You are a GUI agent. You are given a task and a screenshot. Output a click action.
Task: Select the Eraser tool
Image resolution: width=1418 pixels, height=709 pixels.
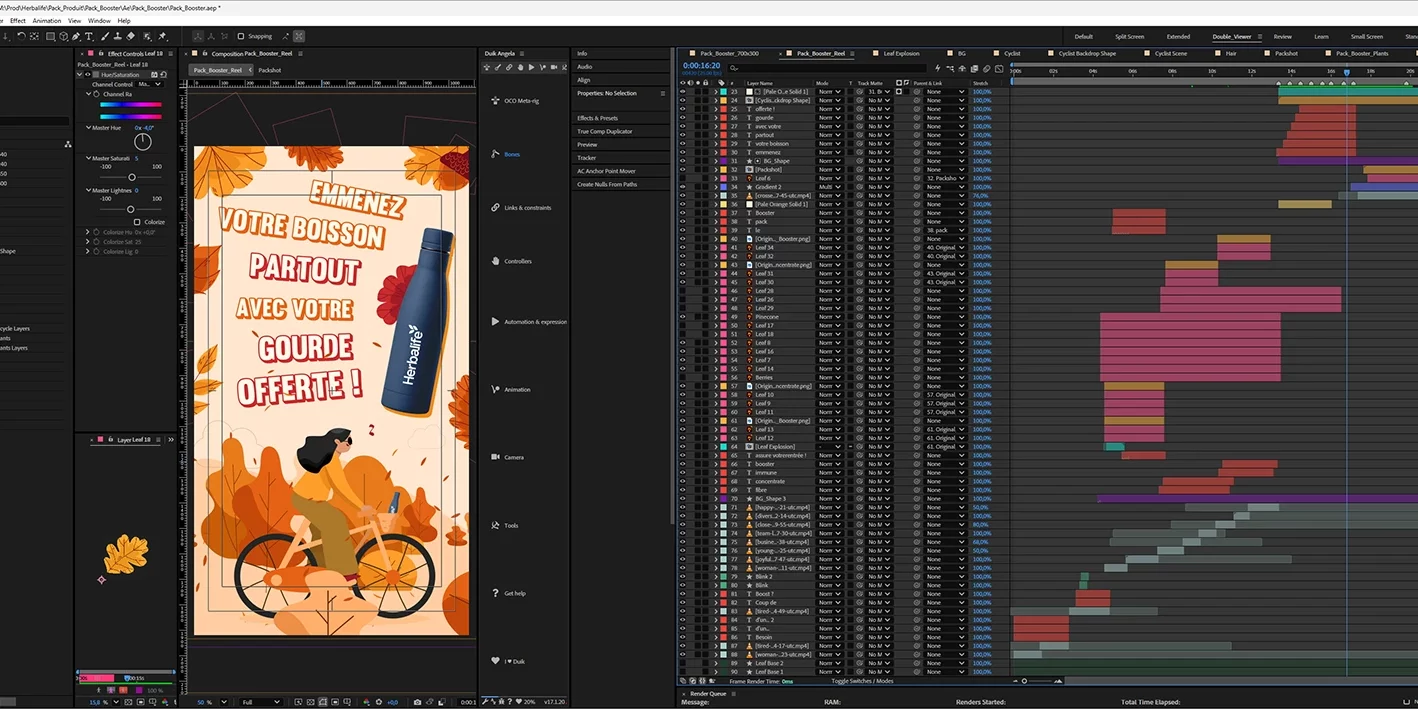tap(130, 36)
